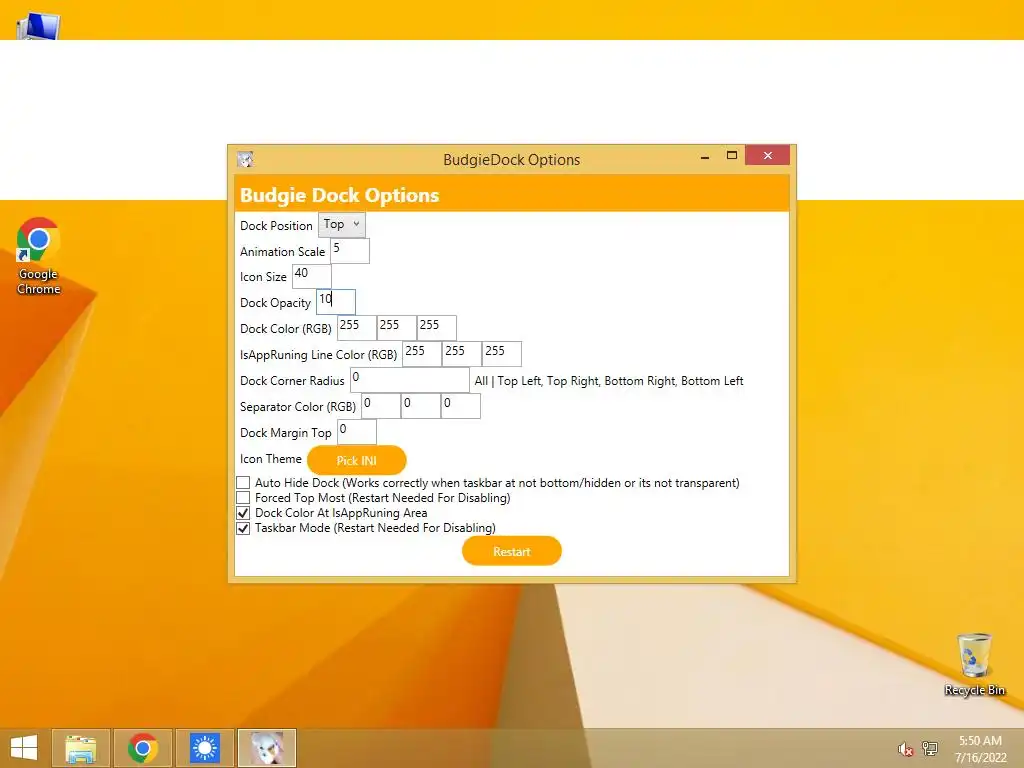
Task: Click the IsAppRuning Line Color blue field
Action: [502, 354]
